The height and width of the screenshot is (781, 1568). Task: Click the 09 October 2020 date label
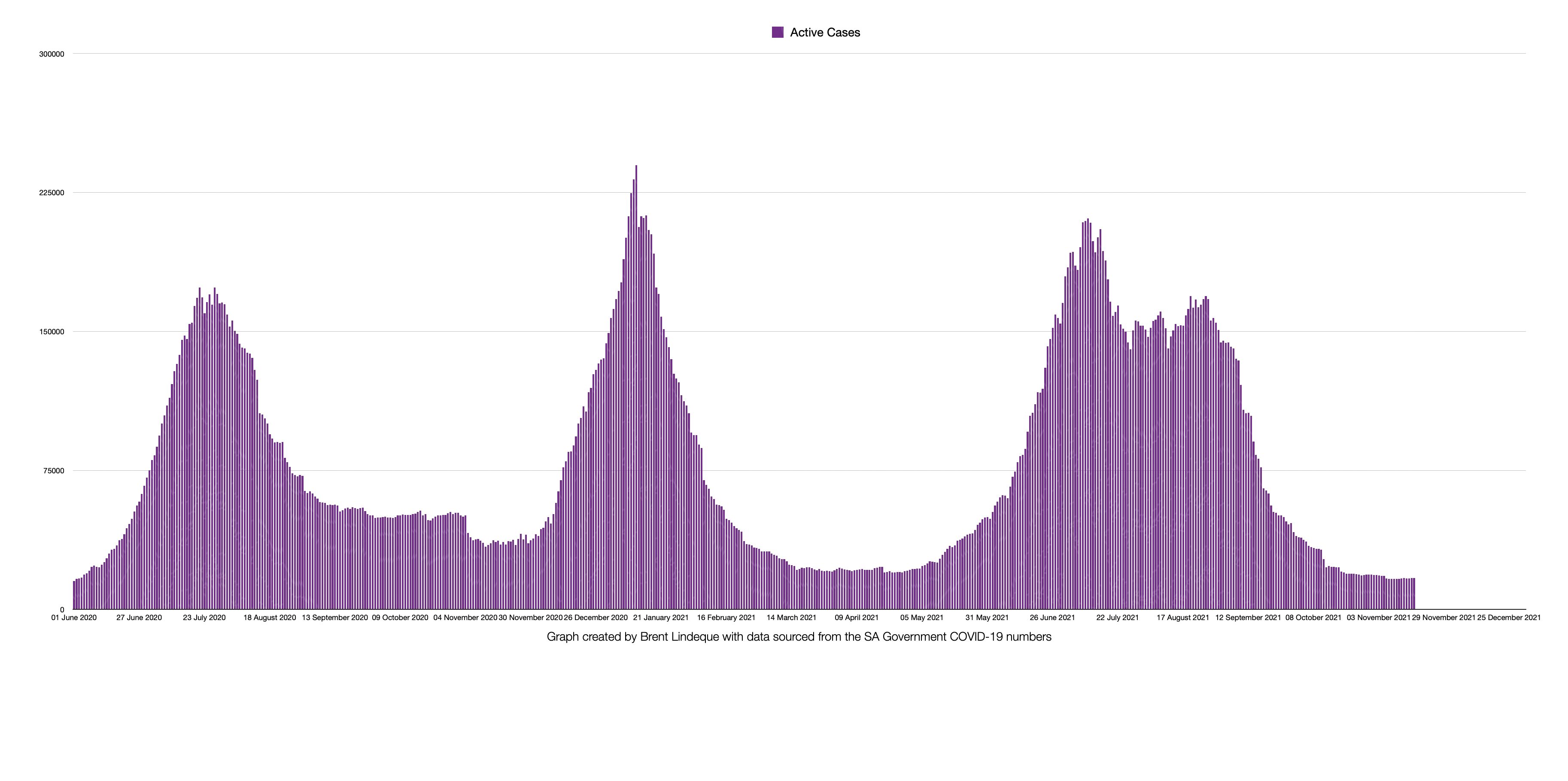coord(400,618)
